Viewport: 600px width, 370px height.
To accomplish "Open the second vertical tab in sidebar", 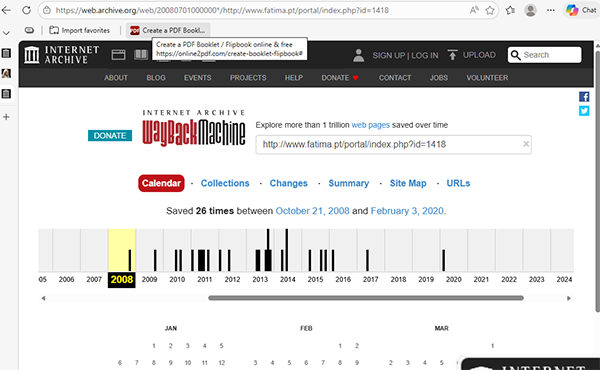I will click(6, 73).
